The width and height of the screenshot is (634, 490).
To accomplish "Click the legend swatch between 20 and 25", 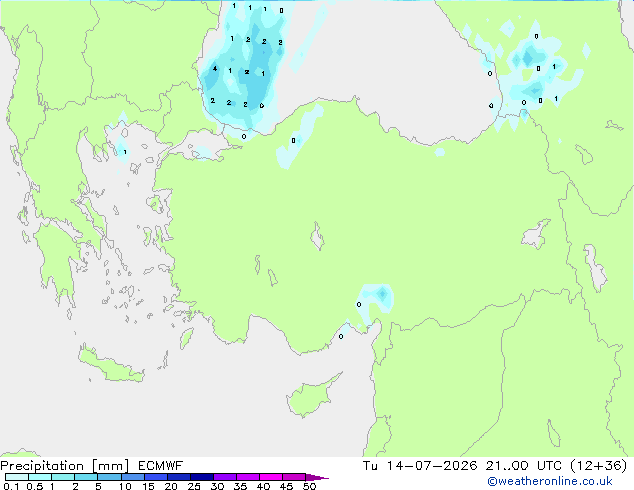I will coord(178,477).
